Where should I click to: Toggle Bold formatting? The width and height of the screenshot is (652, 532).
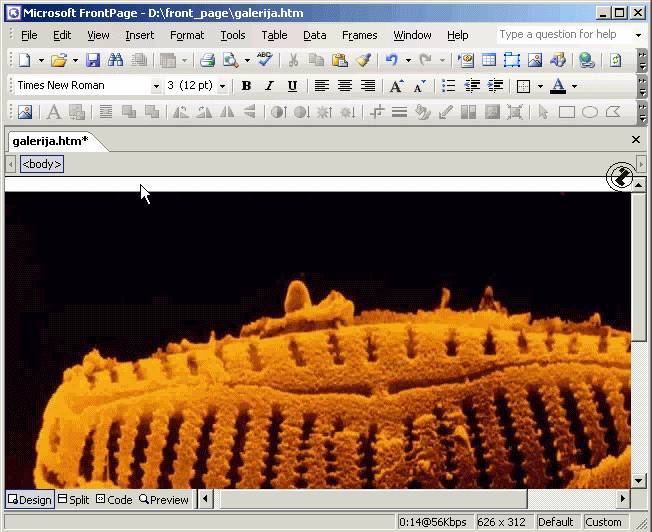click(x=247, y=86)
